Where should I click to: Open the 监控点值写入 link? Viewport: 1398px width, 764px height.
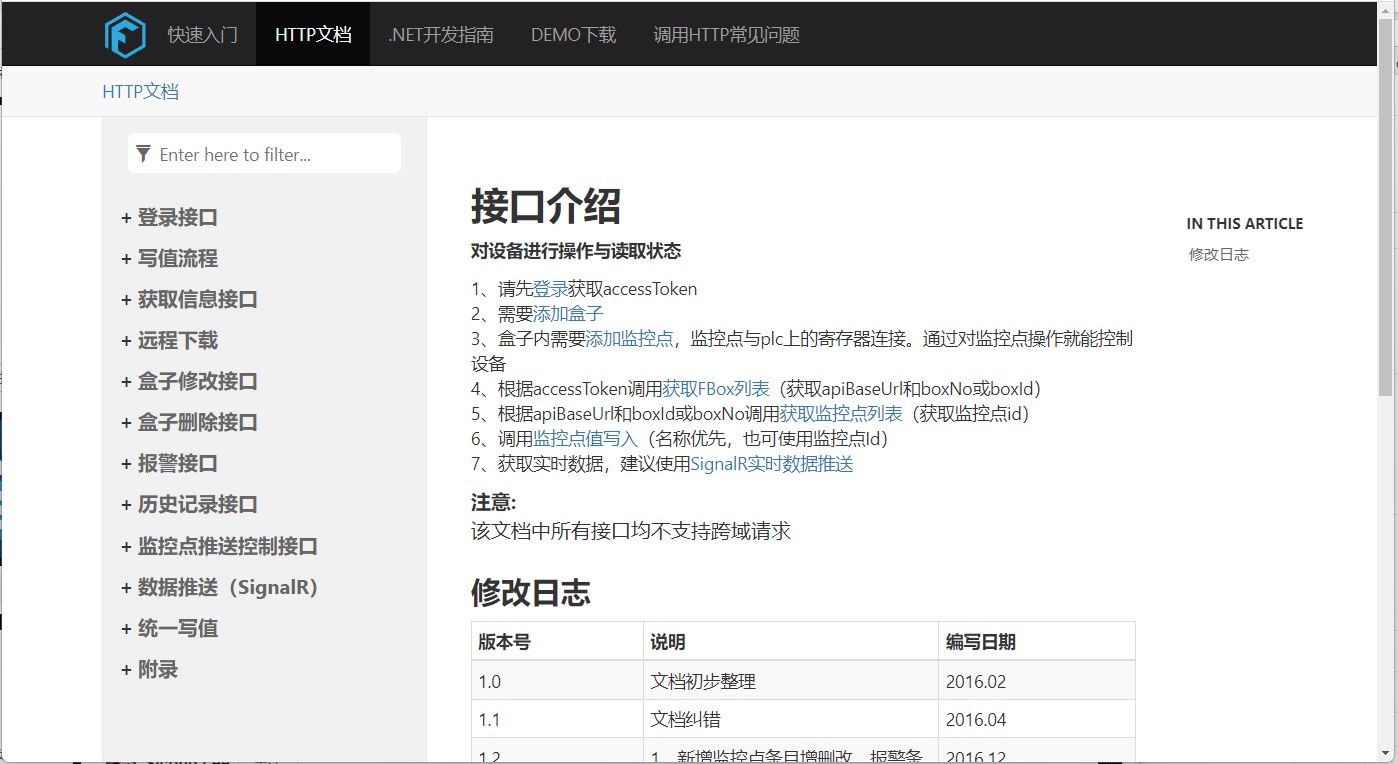click(x=585, y=439)
